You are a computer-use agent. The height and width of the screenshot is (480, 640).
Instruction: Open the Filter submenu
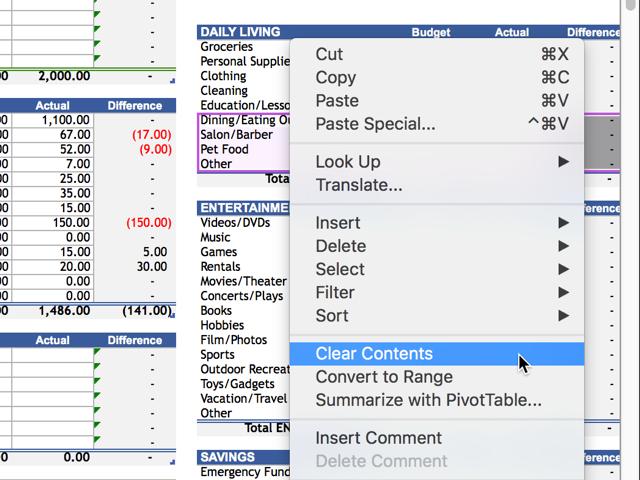coord(437,293)
